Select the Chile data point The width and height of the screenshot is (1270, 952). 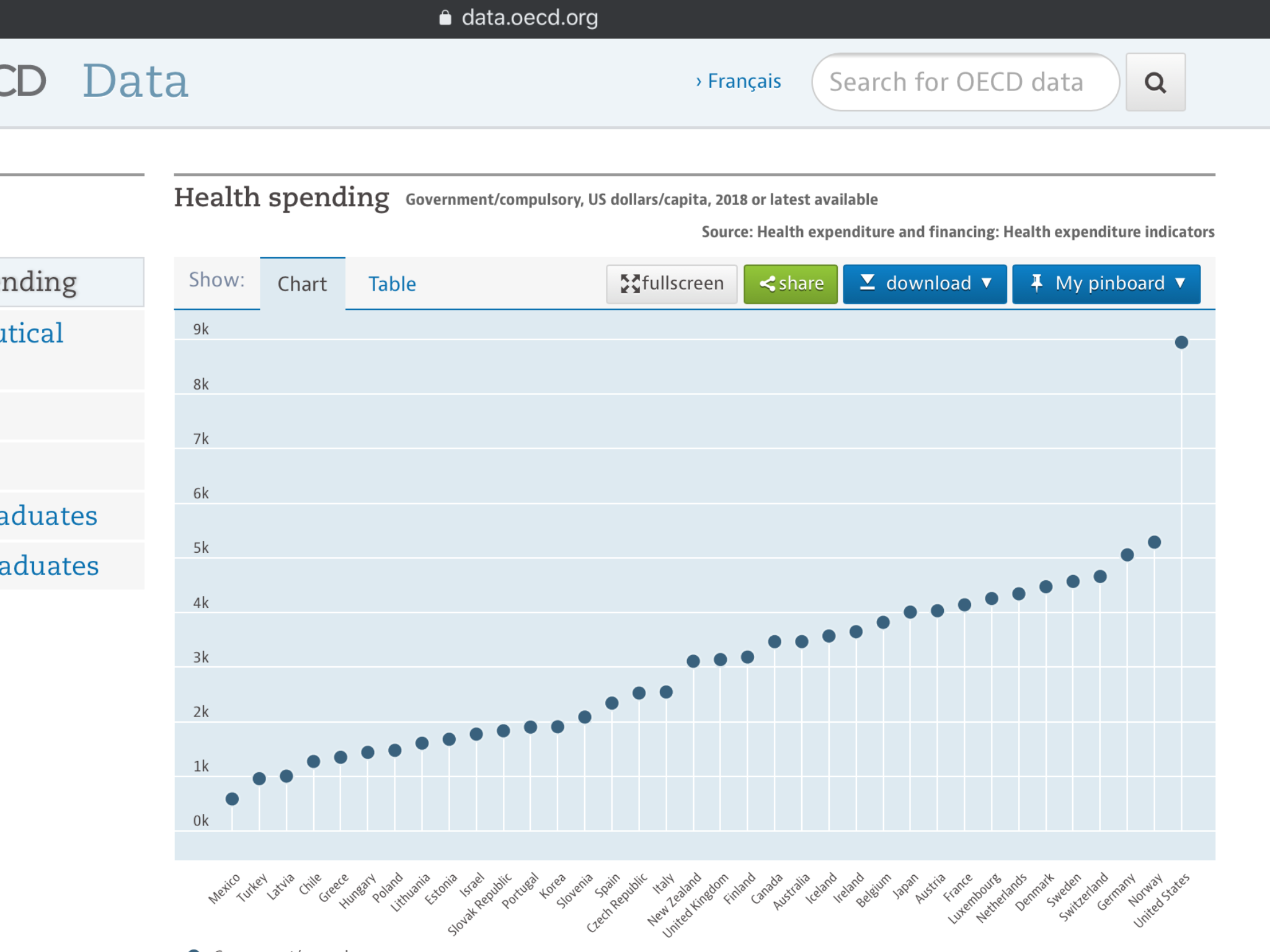tap(314, 761)
